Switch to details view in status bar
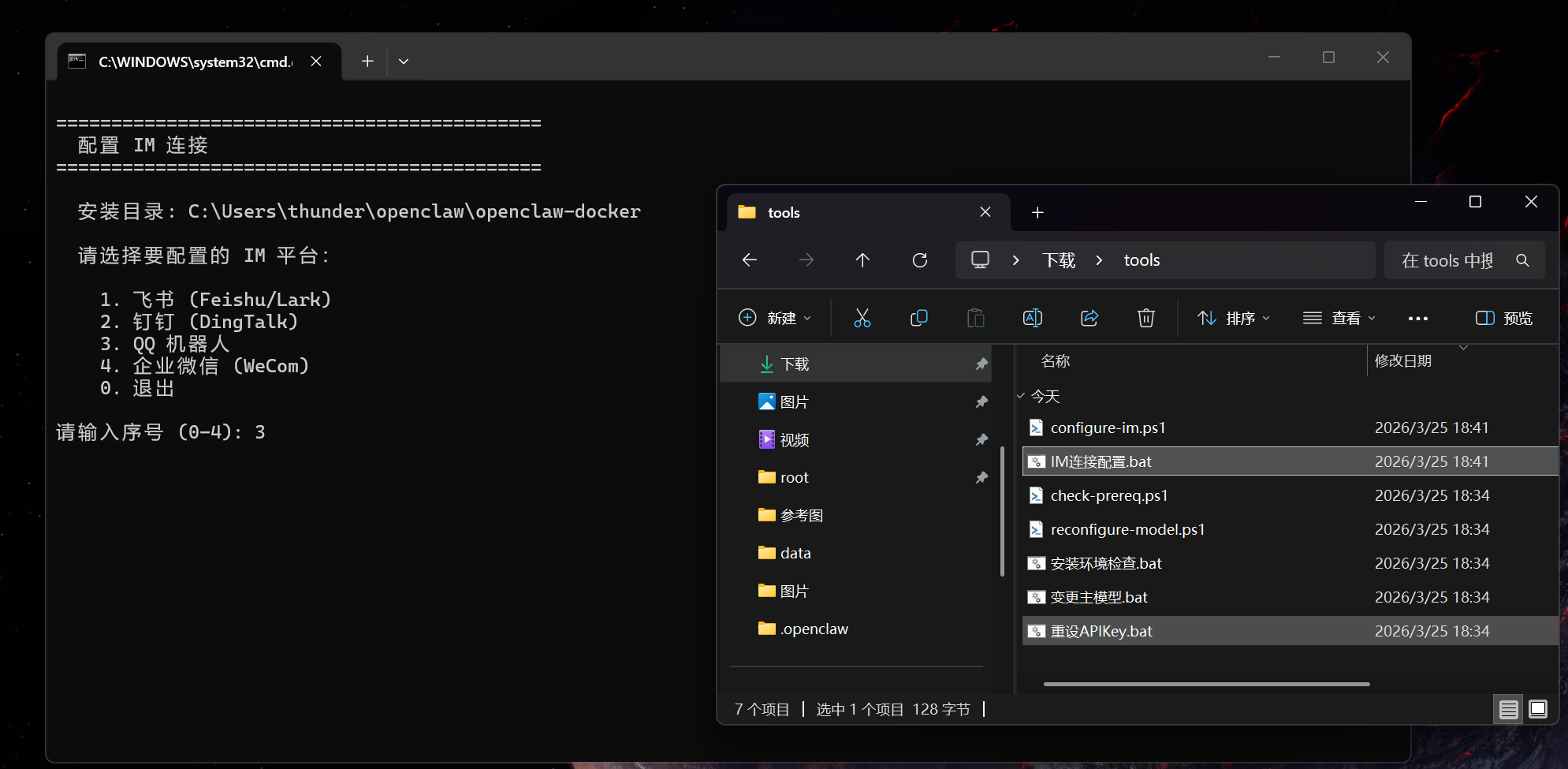The height and width of the screenshot is (769, 1568). (1508, 709)
